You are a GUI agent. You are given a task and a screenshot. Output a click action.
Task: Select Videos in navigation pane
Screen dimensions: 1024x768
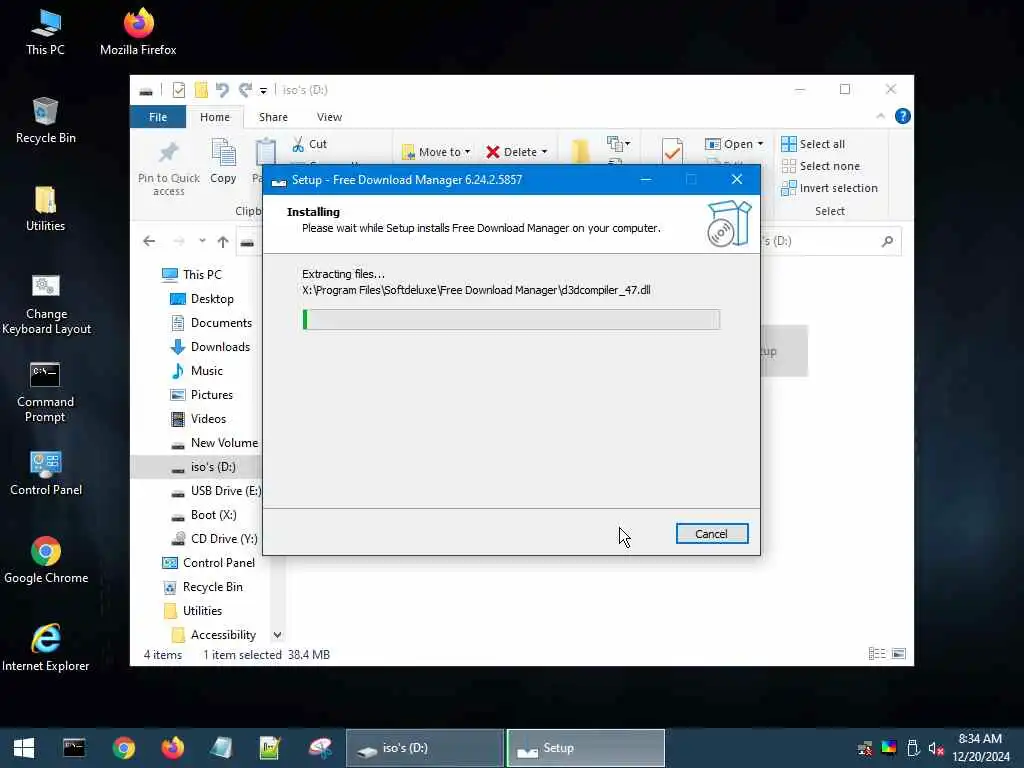click(199, 419)
